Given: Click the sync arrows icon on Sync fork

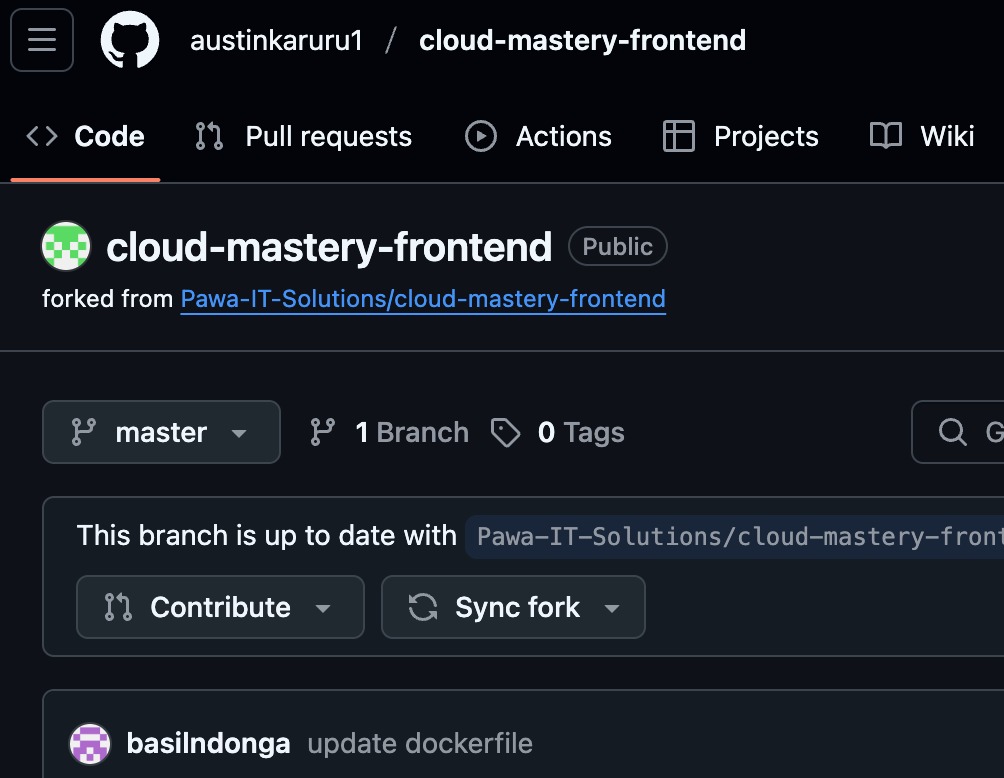Looking at the screenshot, I should coord(422,607).
